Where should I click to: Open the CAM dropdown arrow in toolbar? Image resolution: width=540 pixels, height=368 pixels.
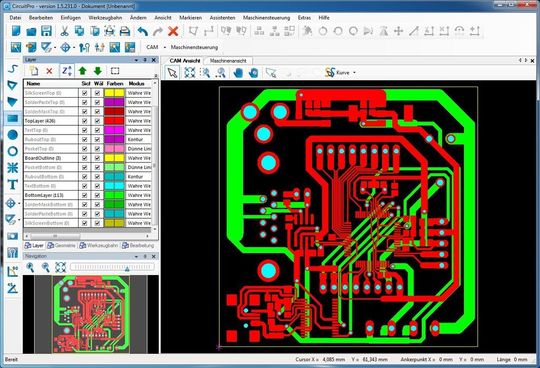(x=165, y=47)
